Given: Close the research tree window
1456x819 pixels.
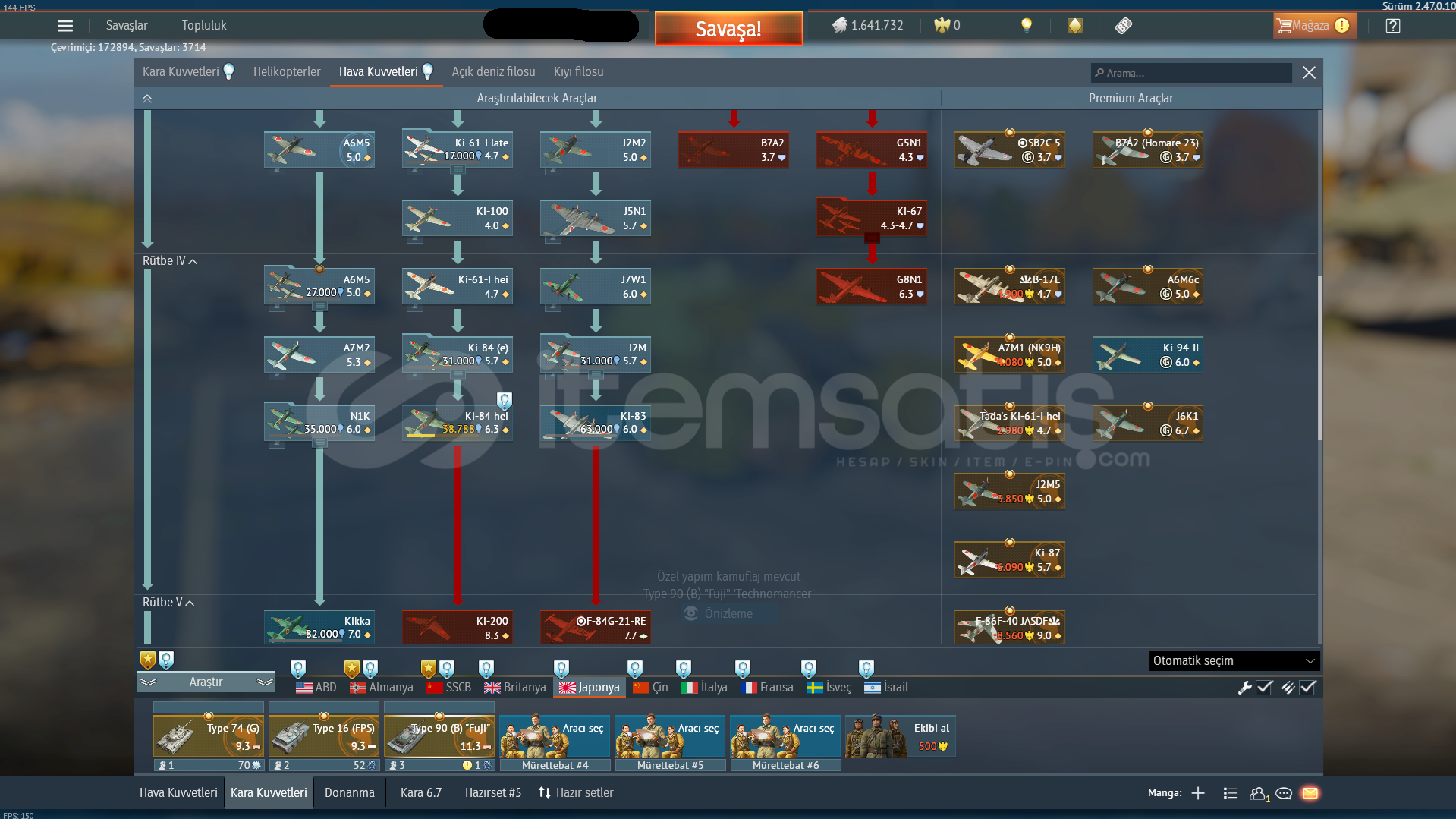Looking at the screenshot, I should [x=1309, y=73].
